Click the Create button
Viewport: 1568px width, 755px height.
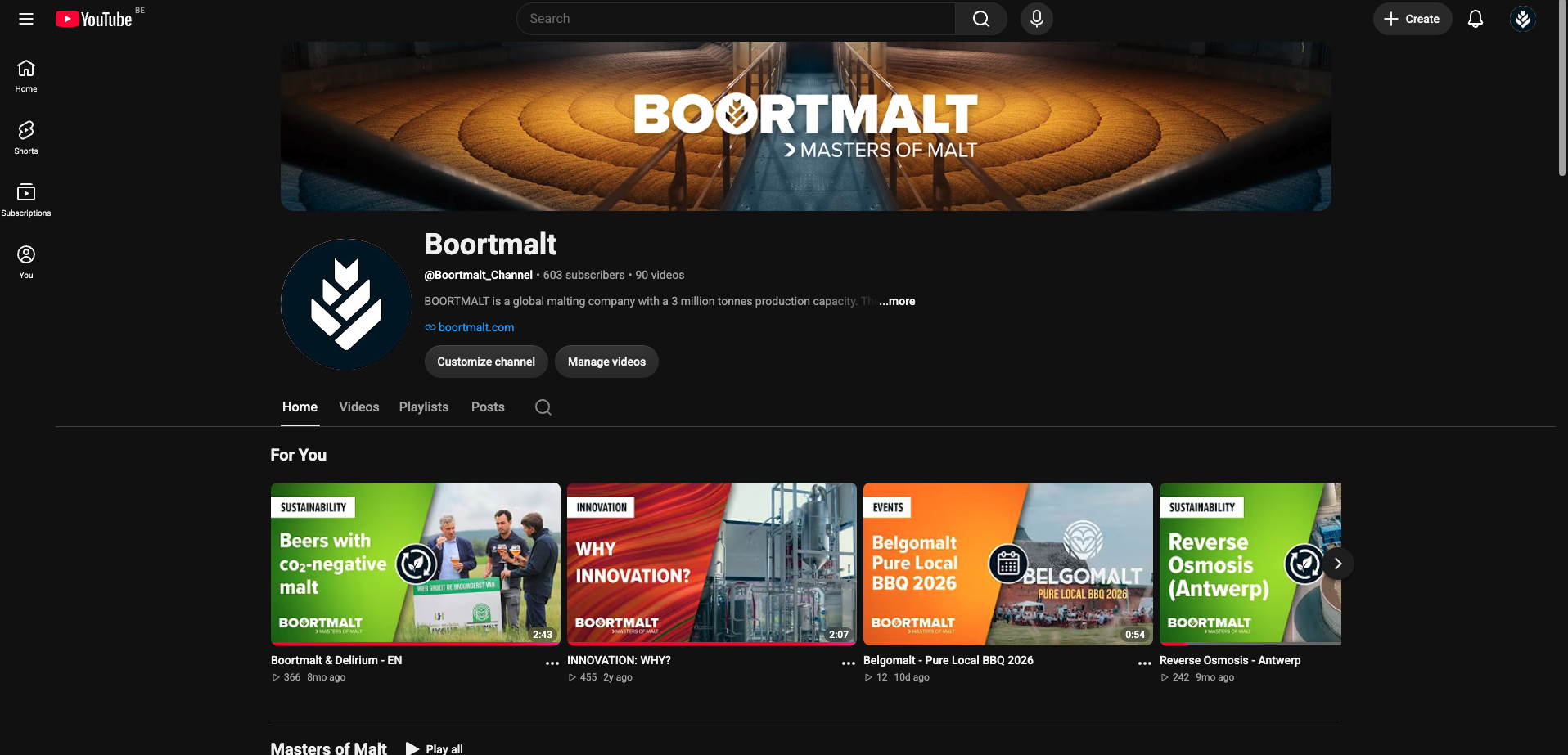pyautogui.click(x=1412, y=19)
